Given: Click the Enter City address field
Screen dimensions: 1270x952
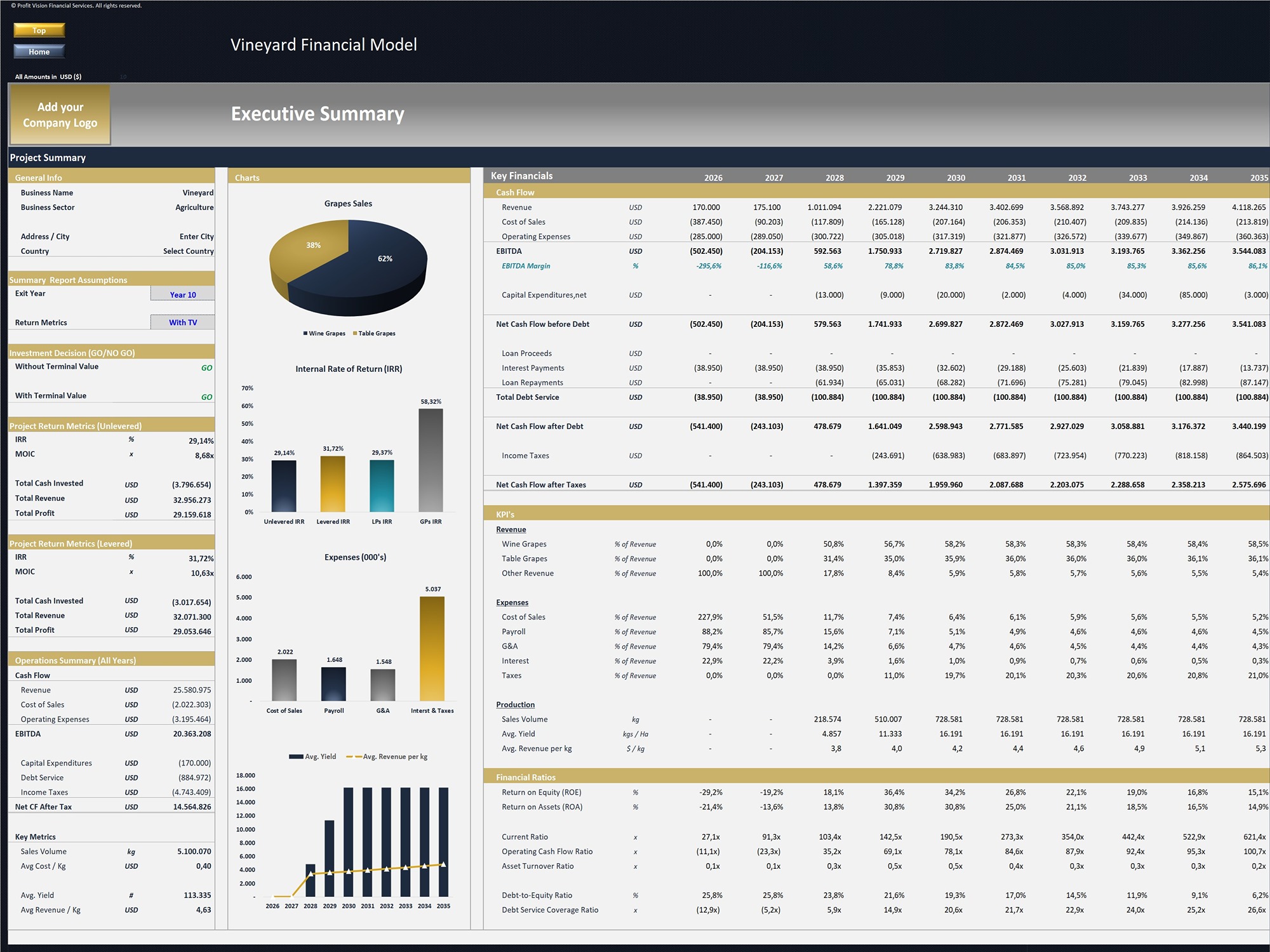Looking at the screenshot, I should pos(196,237).
